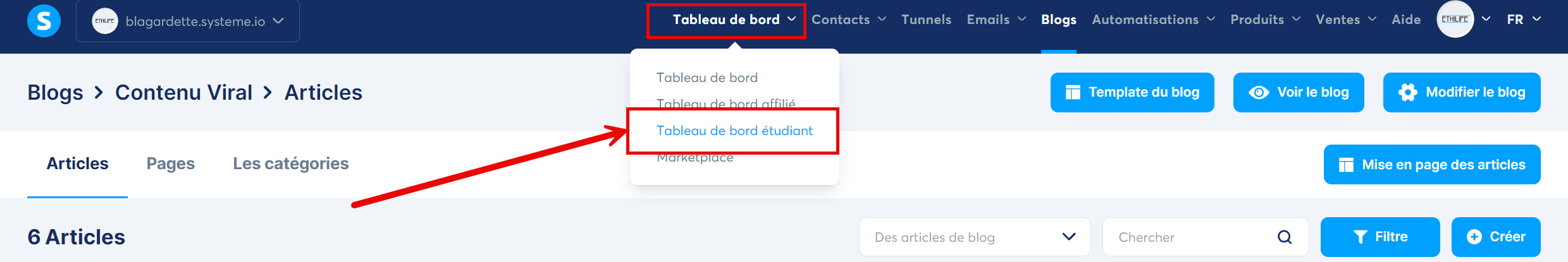Open the FR language selector
This screenshot has height=262, width=1568.
tap(1523, 20)
